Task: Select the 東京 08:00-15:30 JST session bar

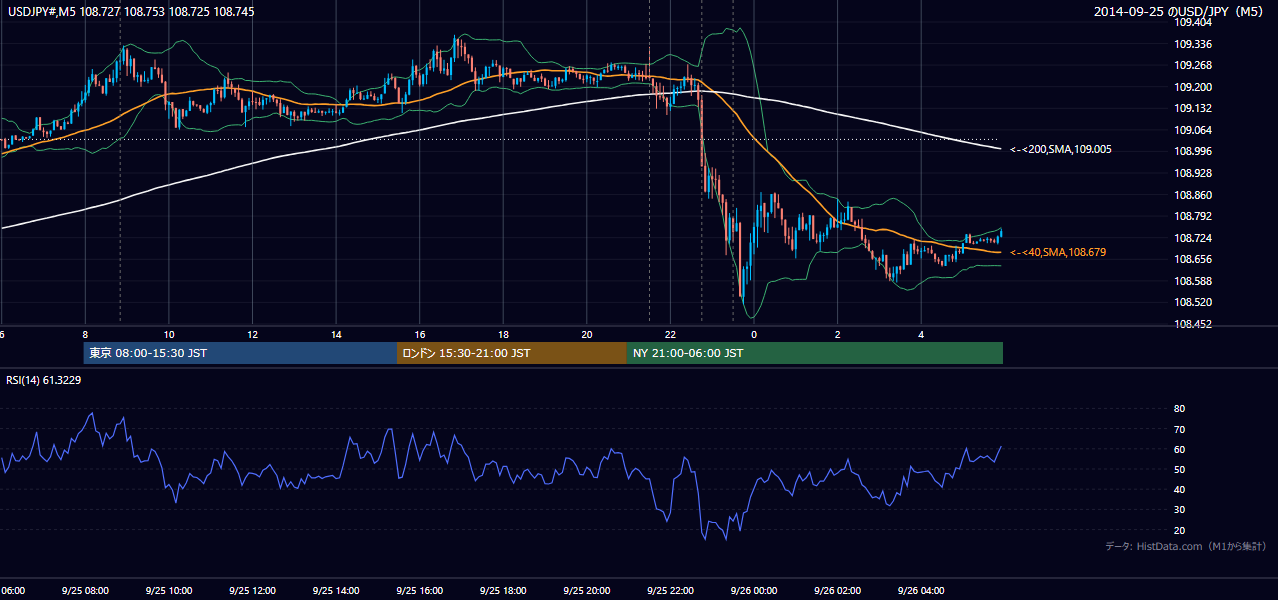Action: (240, 353)
